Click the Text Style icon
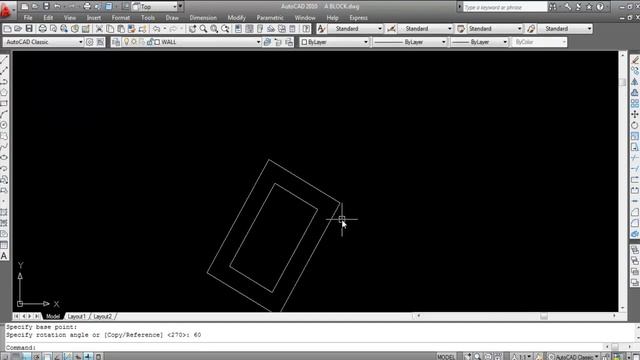640x360 pixels. pyautogui.click(x=321, y=29)
